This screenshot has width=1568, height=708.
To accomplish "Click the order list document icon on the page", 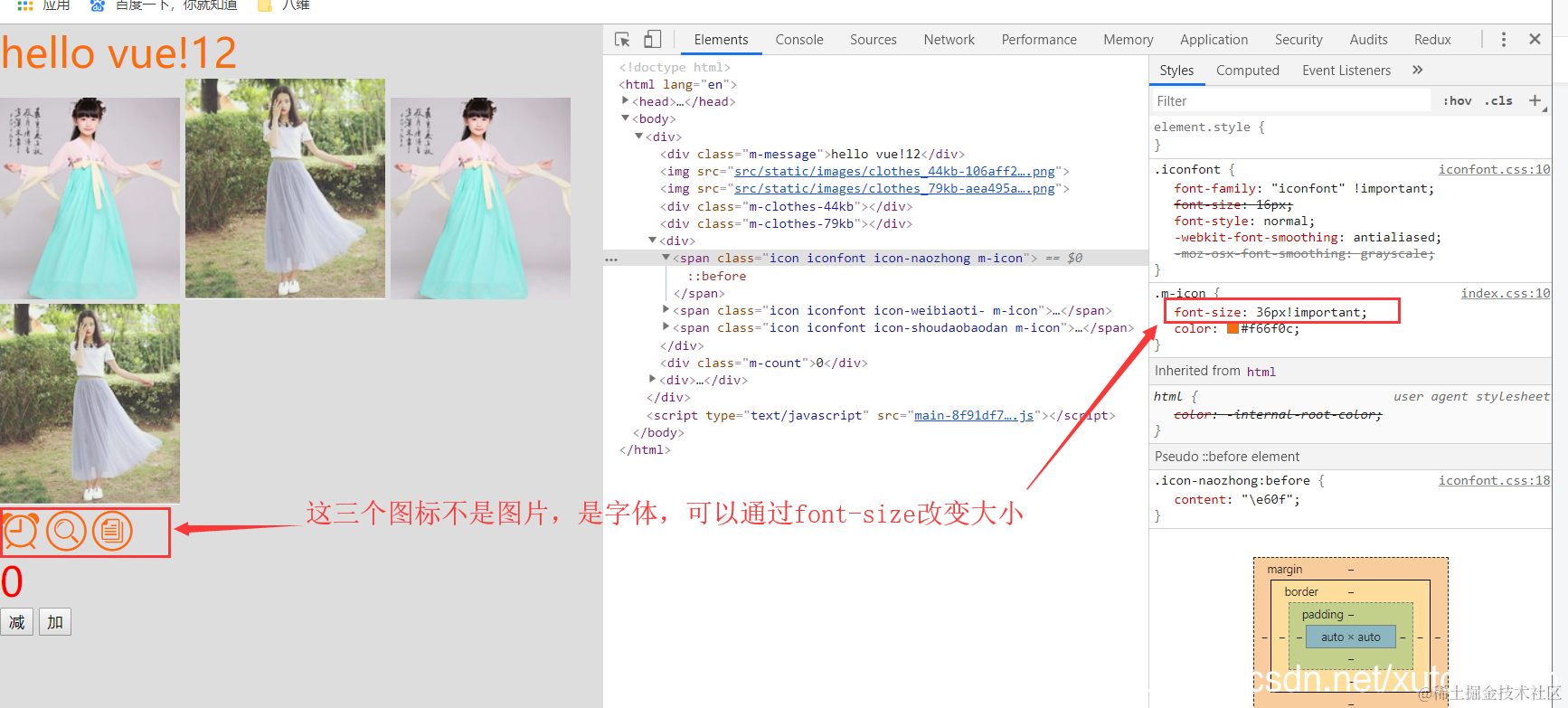I will 112,531.
